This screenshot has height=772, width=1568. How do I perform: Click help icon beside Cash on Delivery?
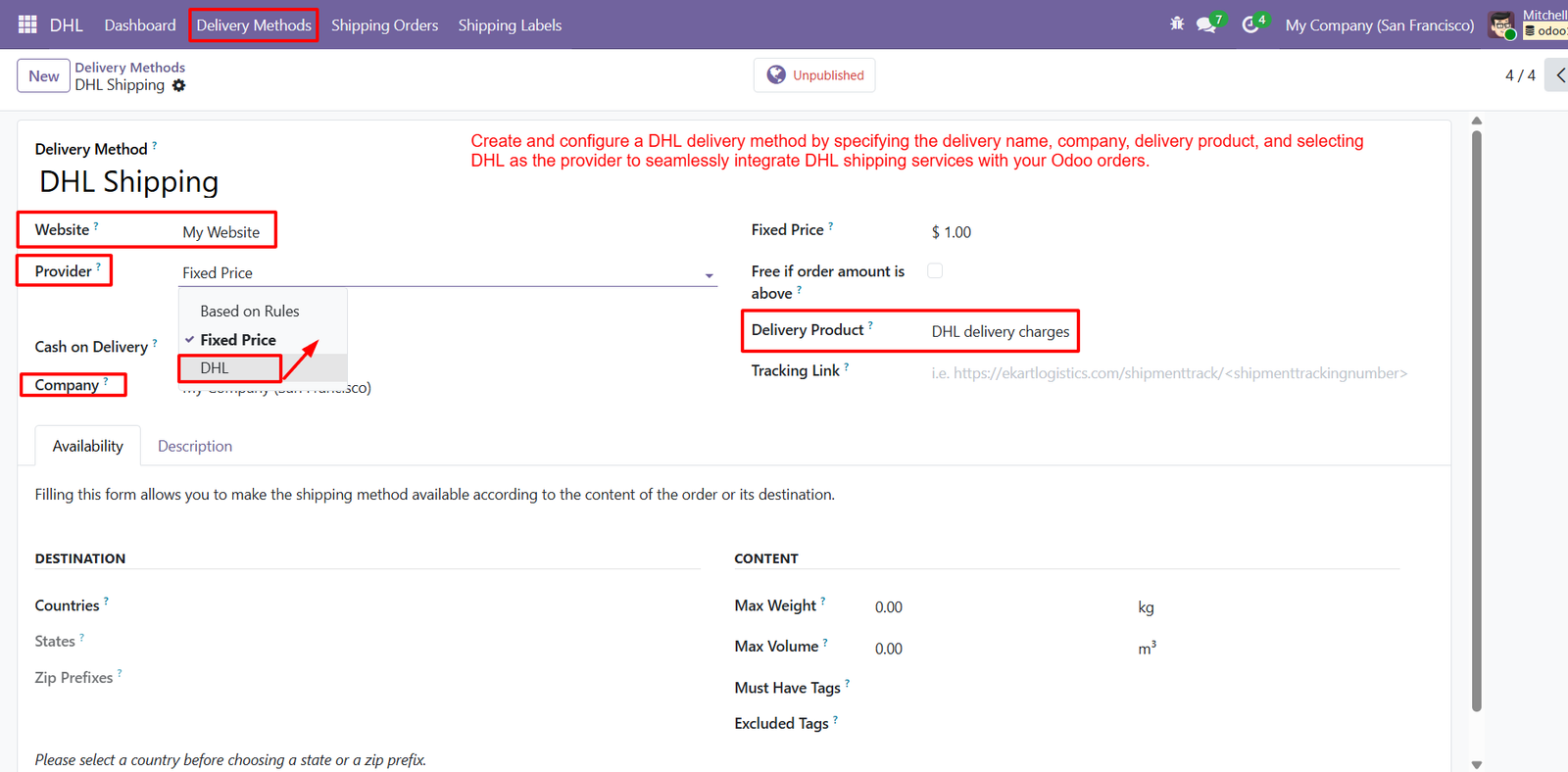pos(155,342)
